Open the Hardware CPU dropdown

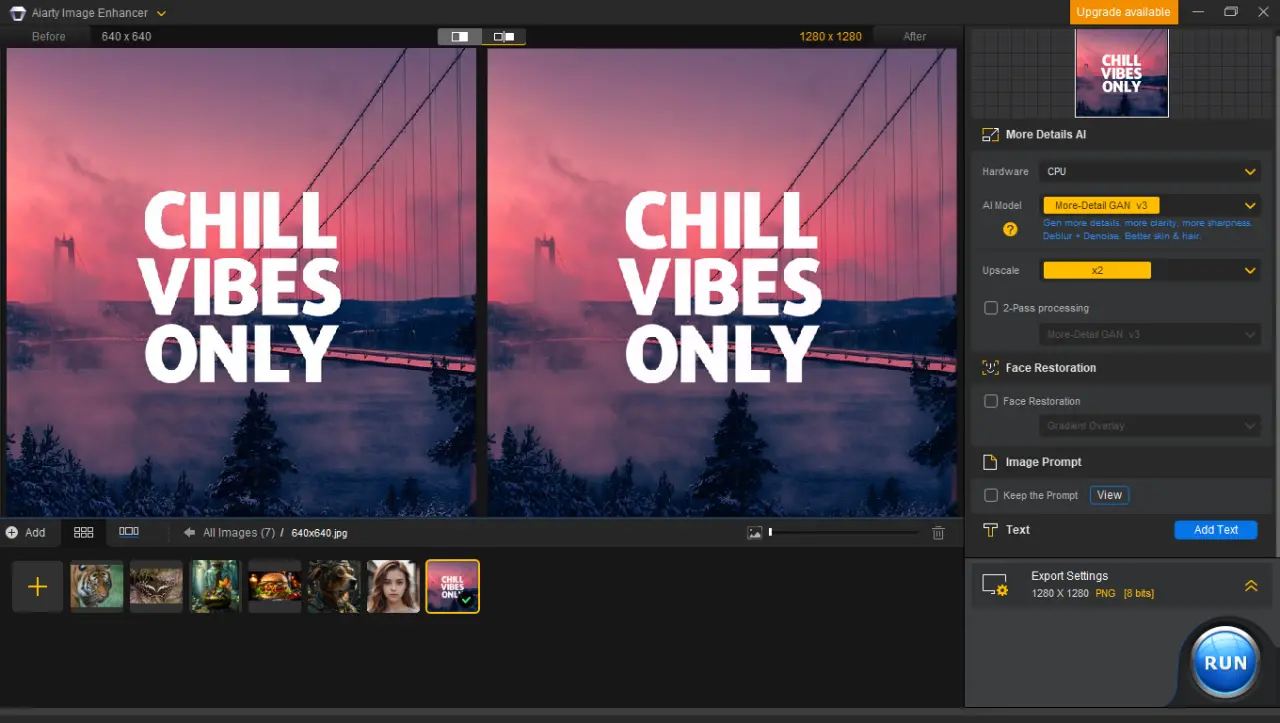(x=1149, y=171)
